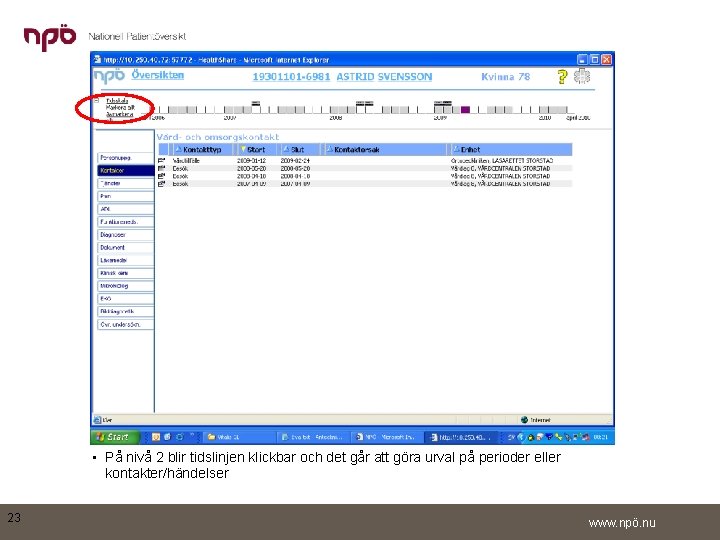Click the grey gear icon beside help
720x540 pixels.
582,76
